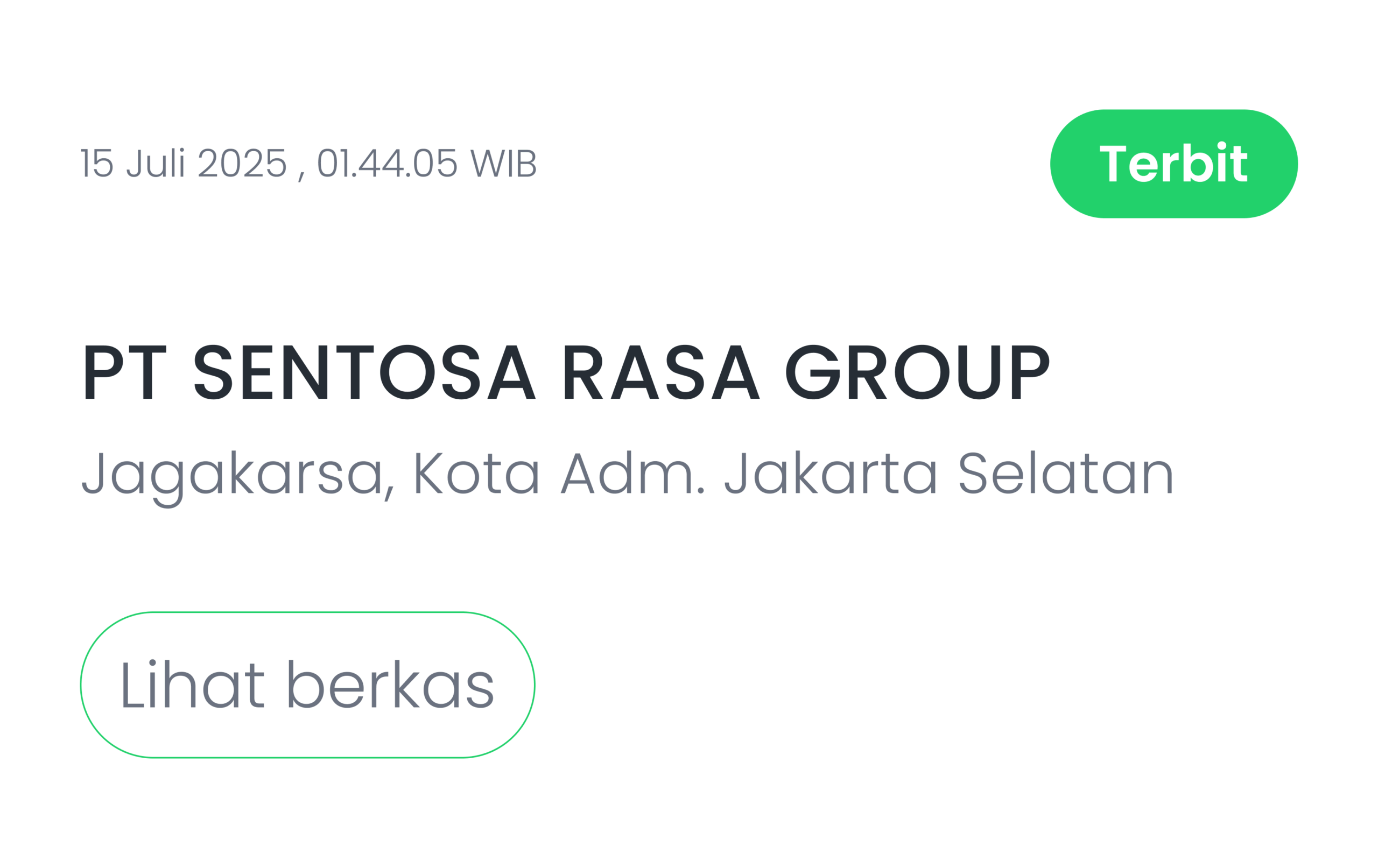The image size is (1378, 868).
Task: Click the Kota Adm. Jakarta Selatan text
Action: pyautogui.click(x=794, y=472)
